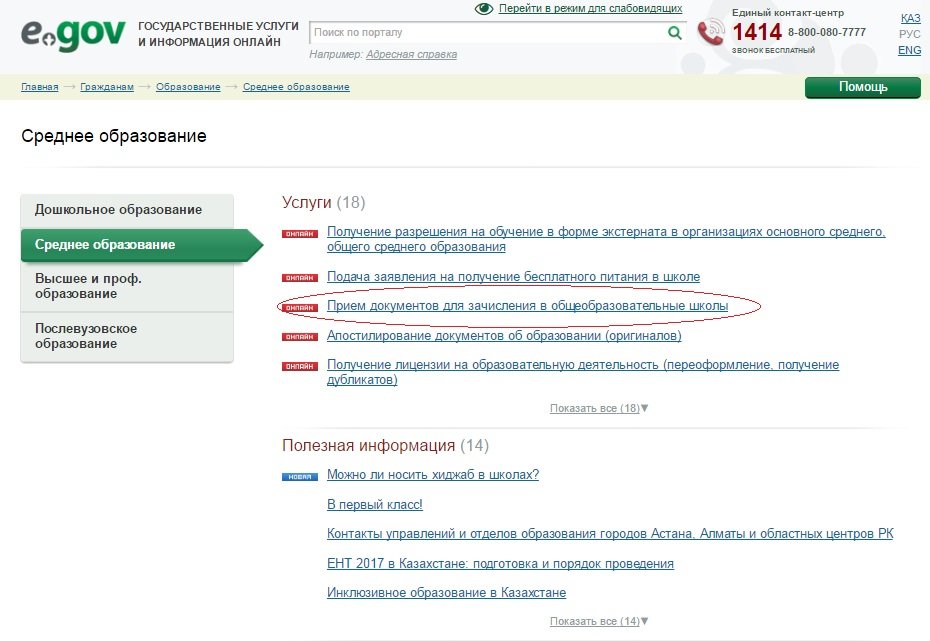
Task: Click the eye icon for visually impaired mode
Action: [x=484, y=8]
